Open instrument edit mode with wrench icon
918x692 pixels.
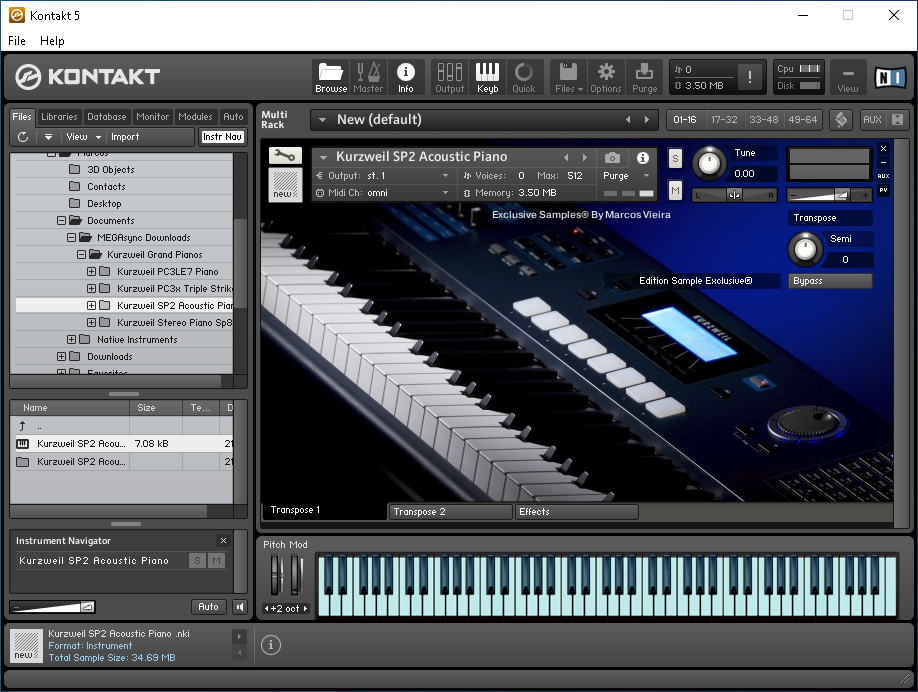point(285,156)
